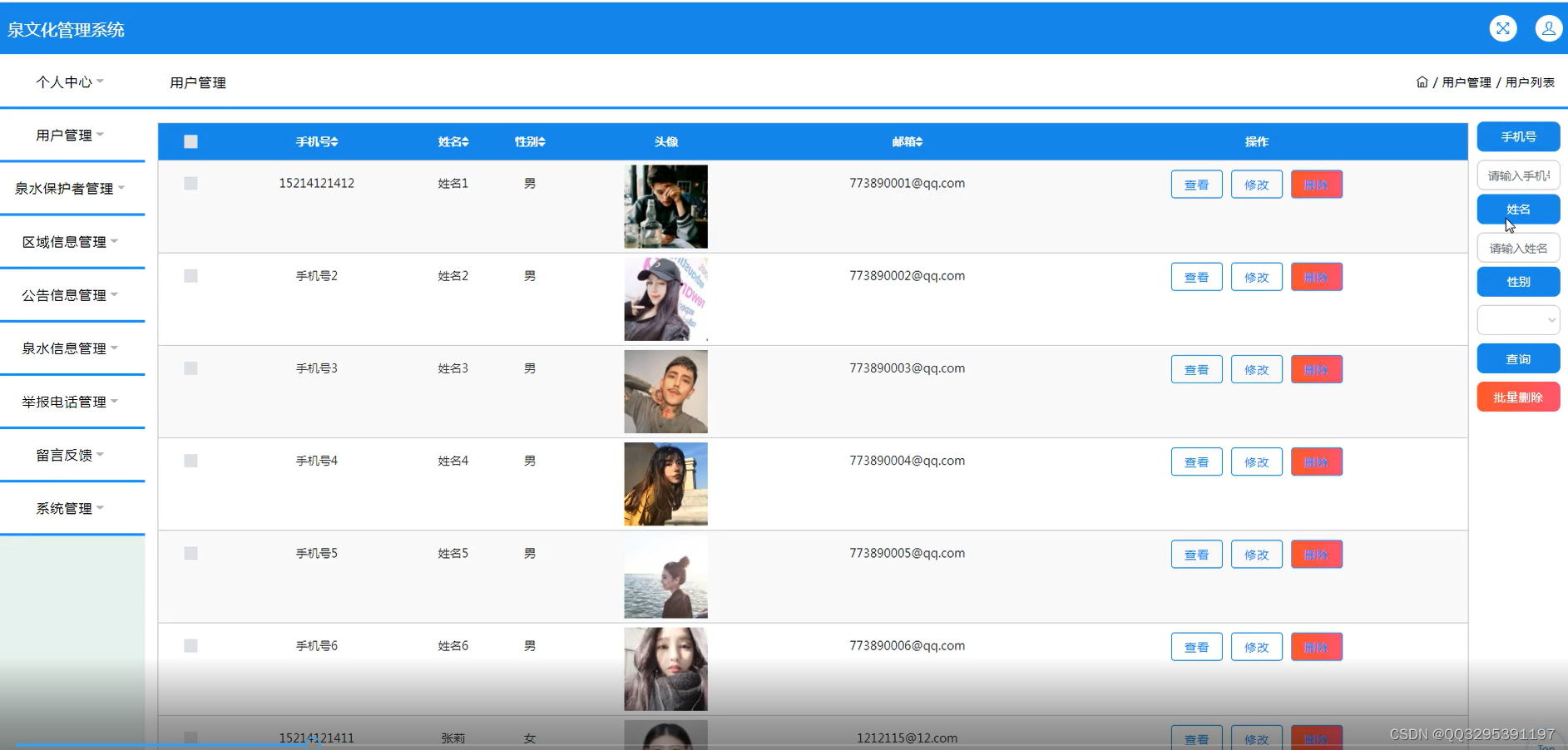This screenshot has width=1568, height=750.
Task: Click 查看 for 姓名2 row
Action: click(1196, 277)
